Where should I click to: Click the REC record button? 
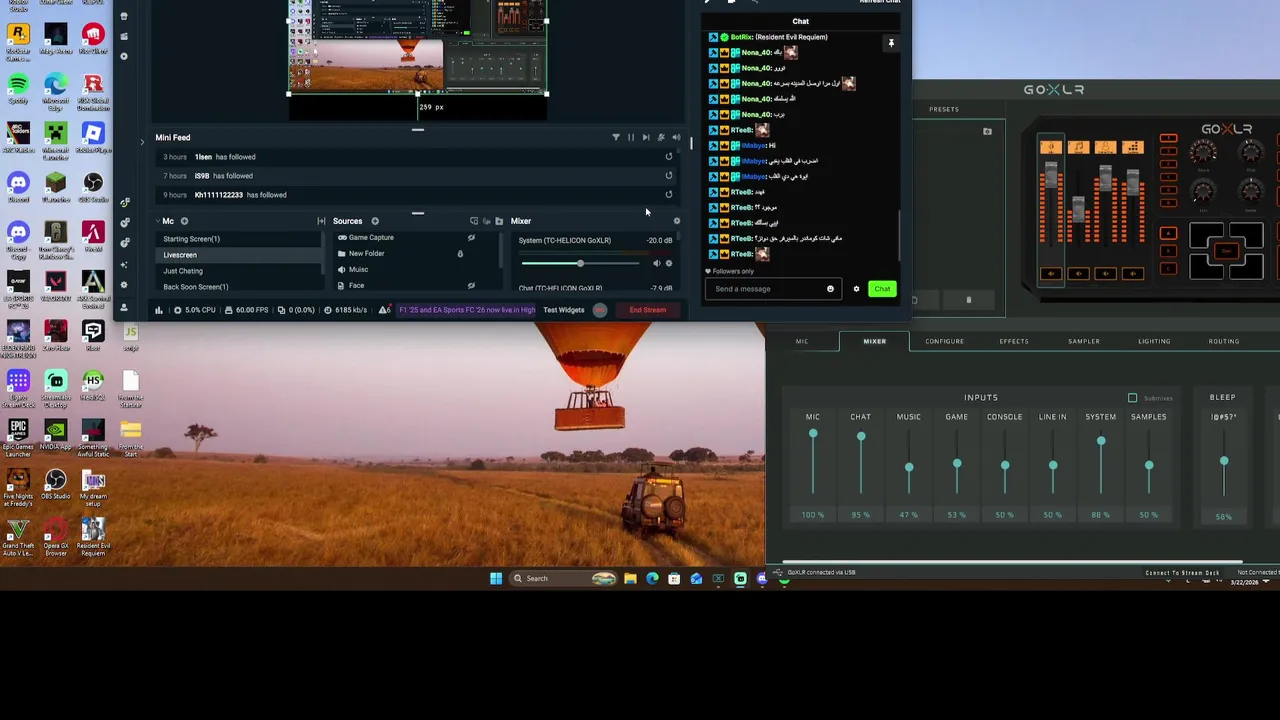600,310
